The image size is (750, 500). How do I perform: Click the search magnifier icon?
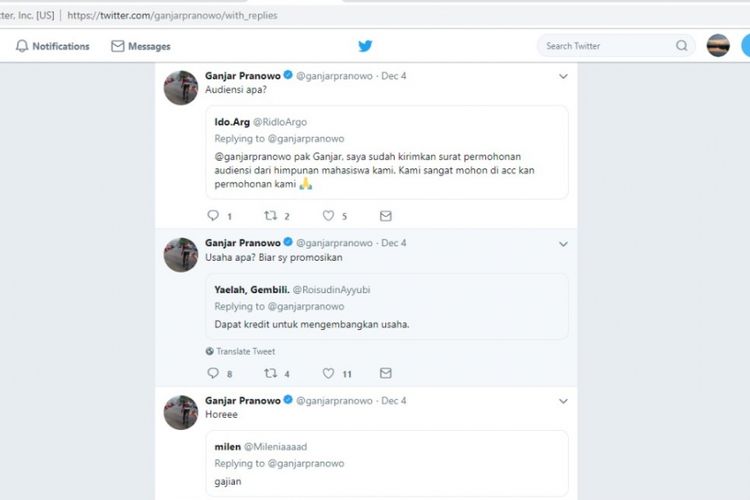tap(682, 46)
